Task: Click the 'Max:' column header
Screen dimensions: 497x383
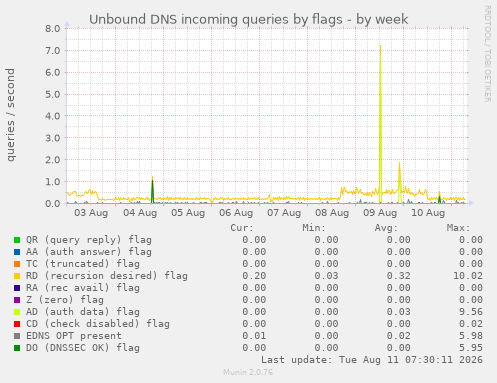Action: (458, 228)
